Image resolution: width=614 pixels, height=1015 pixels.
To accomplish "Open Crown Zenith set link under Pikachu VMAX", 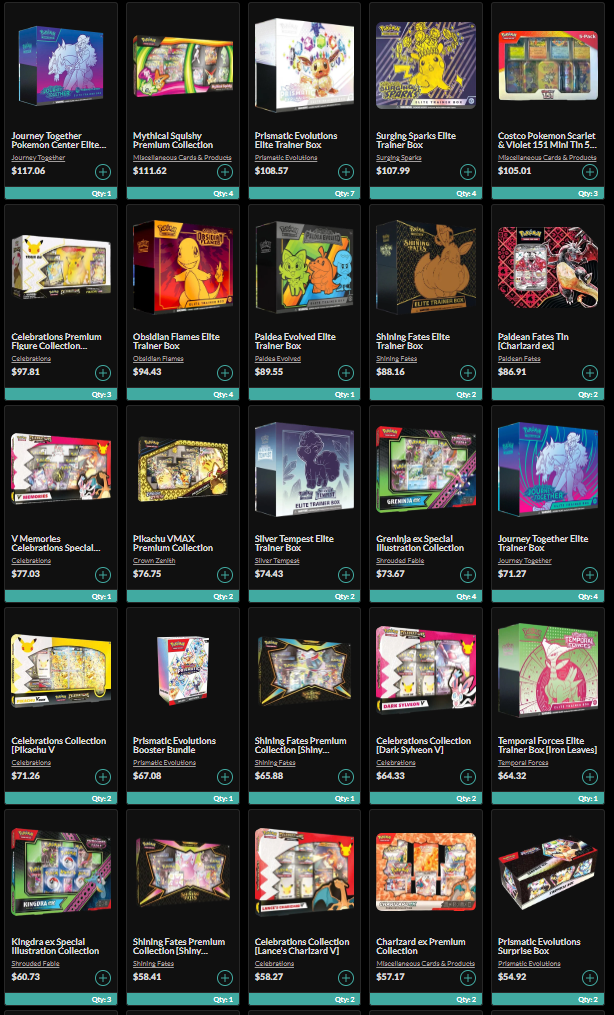I will (154, 561).
